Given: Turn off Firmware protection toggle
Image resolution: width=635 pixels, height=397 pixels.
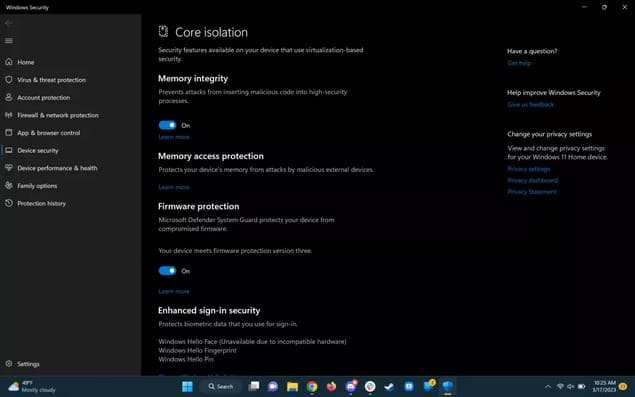Looking at the screenshot, I should click(167, 271).
